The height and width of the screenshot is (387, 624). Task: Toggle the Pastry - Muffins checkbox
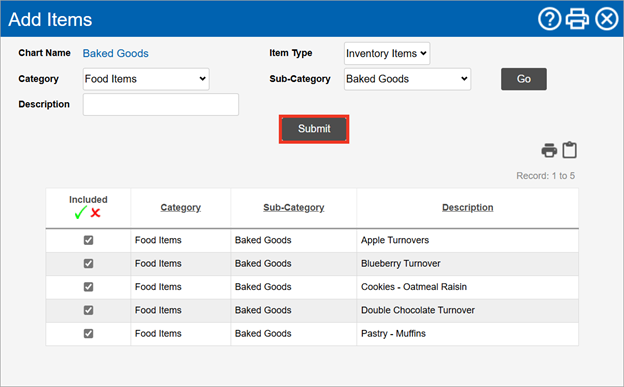click(88, 333)
